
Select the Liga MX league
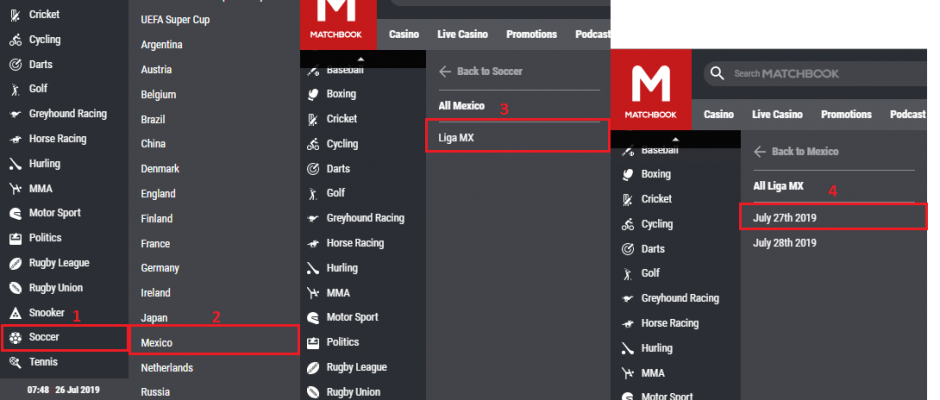tap(517, 137)
